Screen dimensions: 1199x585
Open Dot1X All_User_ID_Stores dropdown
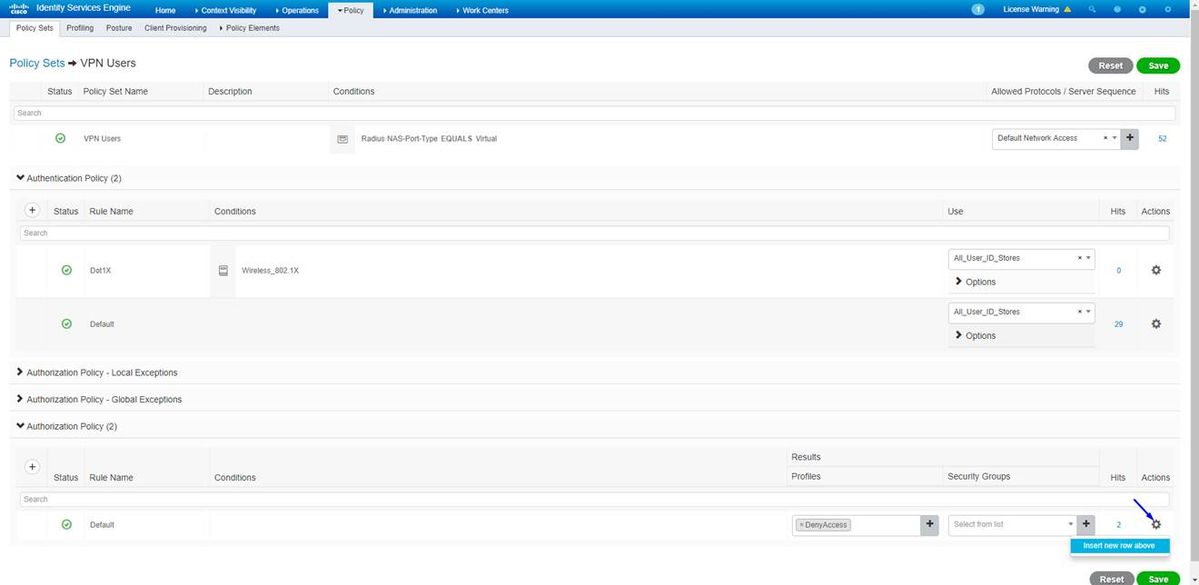tap(1088, 258)
